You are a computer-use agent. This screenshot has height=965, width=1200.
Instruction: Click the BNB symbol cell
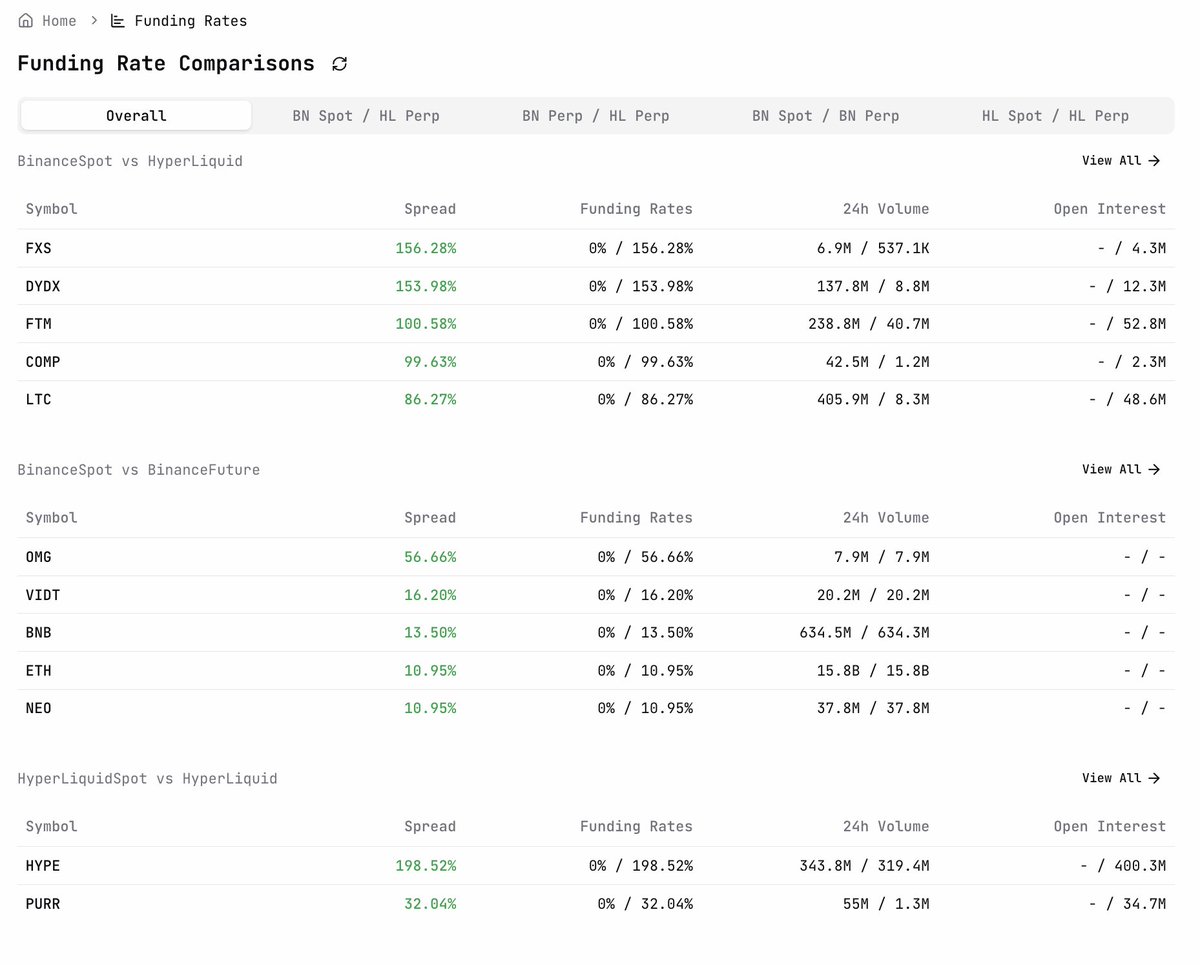click(x=39, y=633)
